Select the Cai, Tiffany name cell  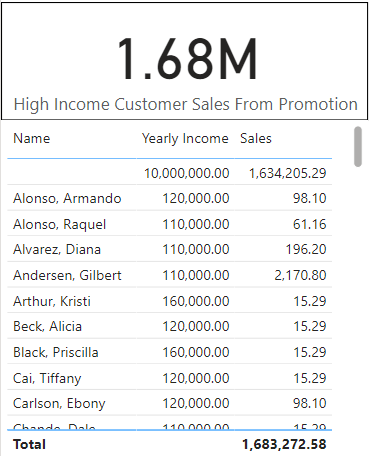[x=47, y=378]
